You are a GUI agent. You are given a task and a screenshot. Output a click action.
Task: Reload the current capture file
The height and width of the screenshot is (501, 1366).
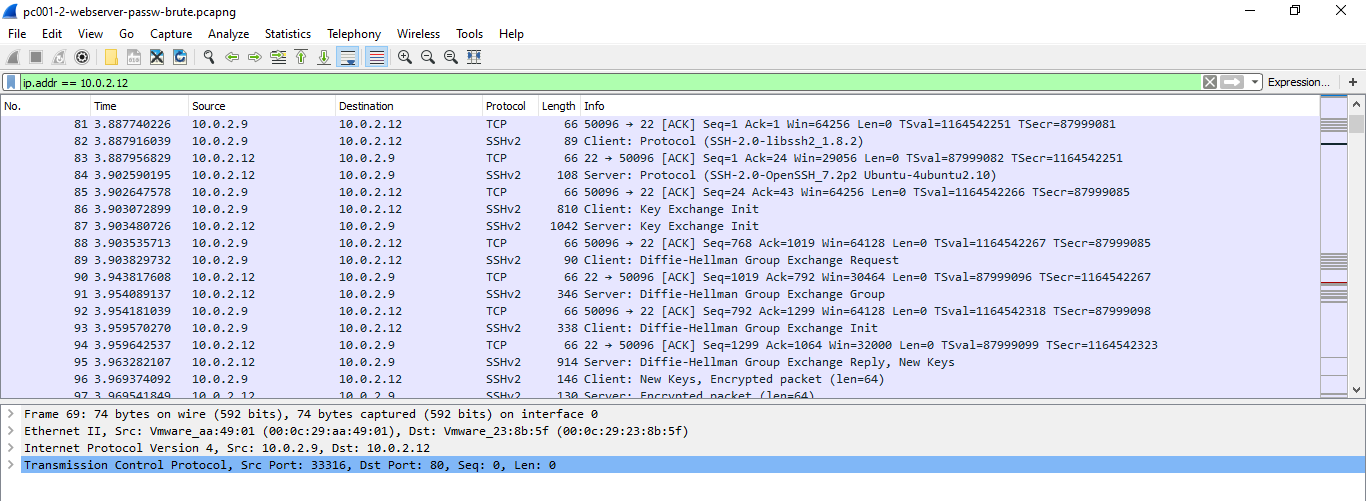pyautogui.click(x=180, y=57)
